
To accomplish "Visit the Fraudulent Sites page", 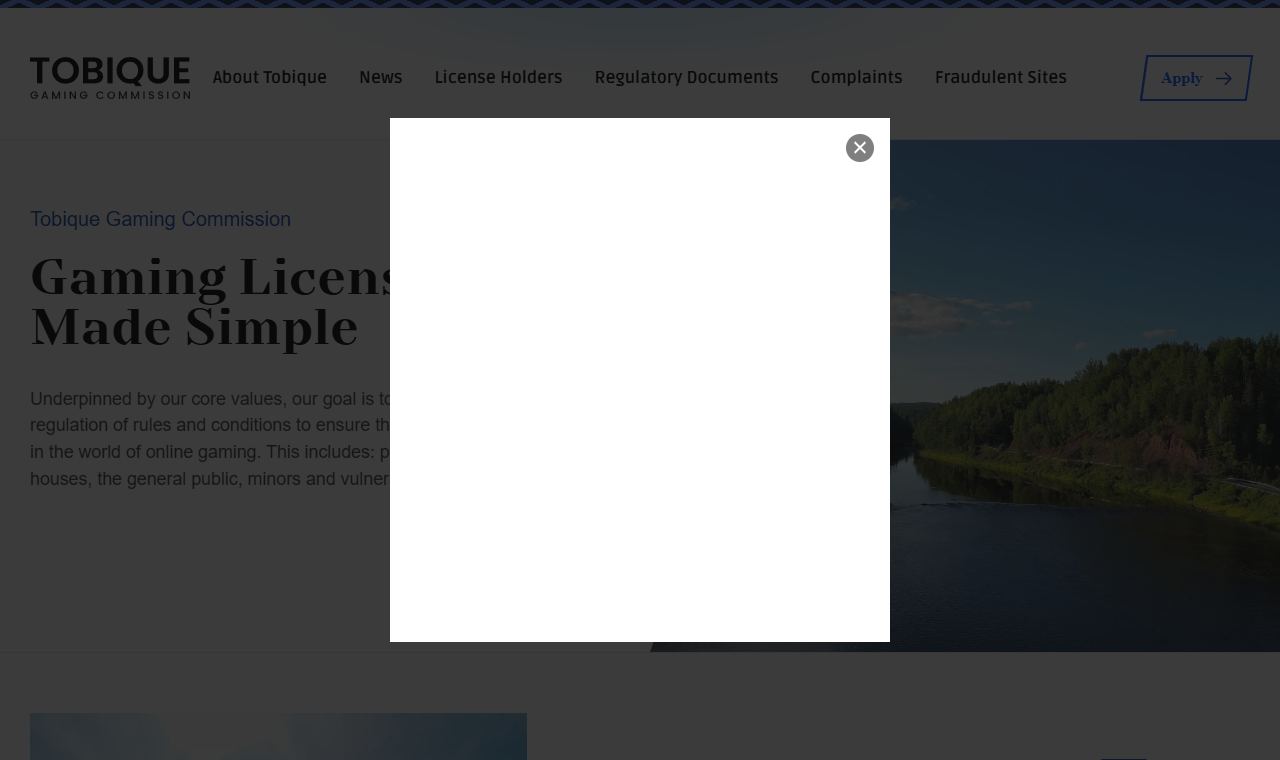I will pyautogui.click(x=1001, y=78).
